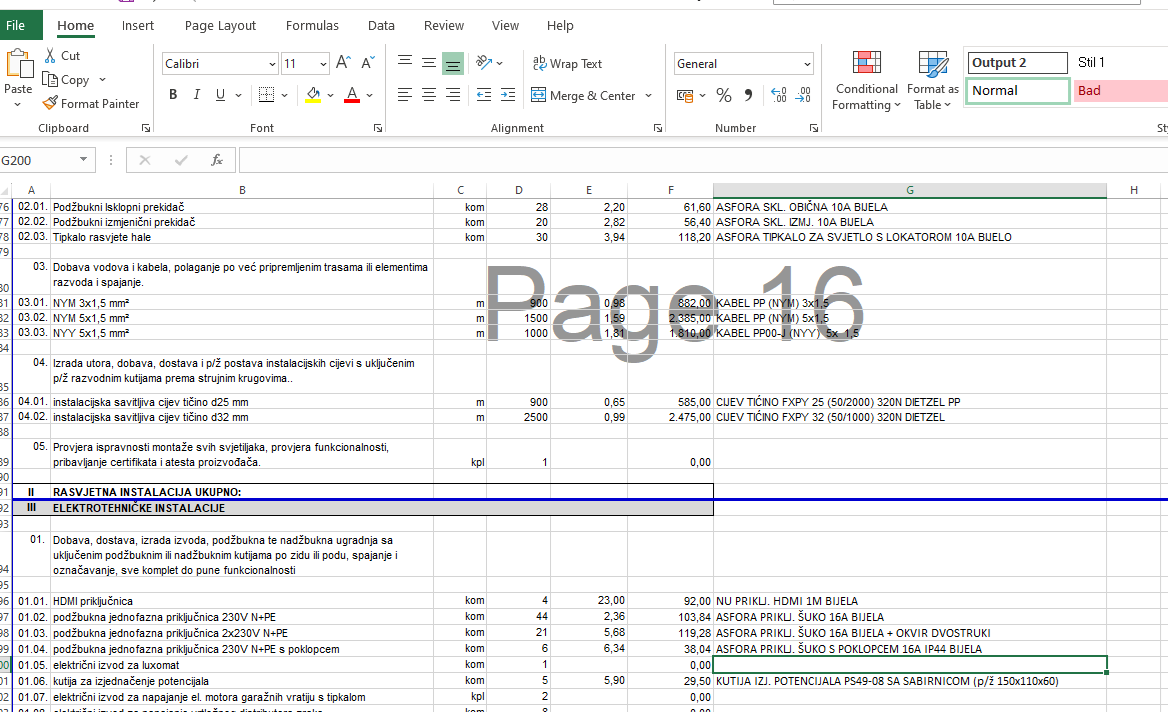Click the Increase Indent icon
The image size is (1168, 712).
[507, 95]
